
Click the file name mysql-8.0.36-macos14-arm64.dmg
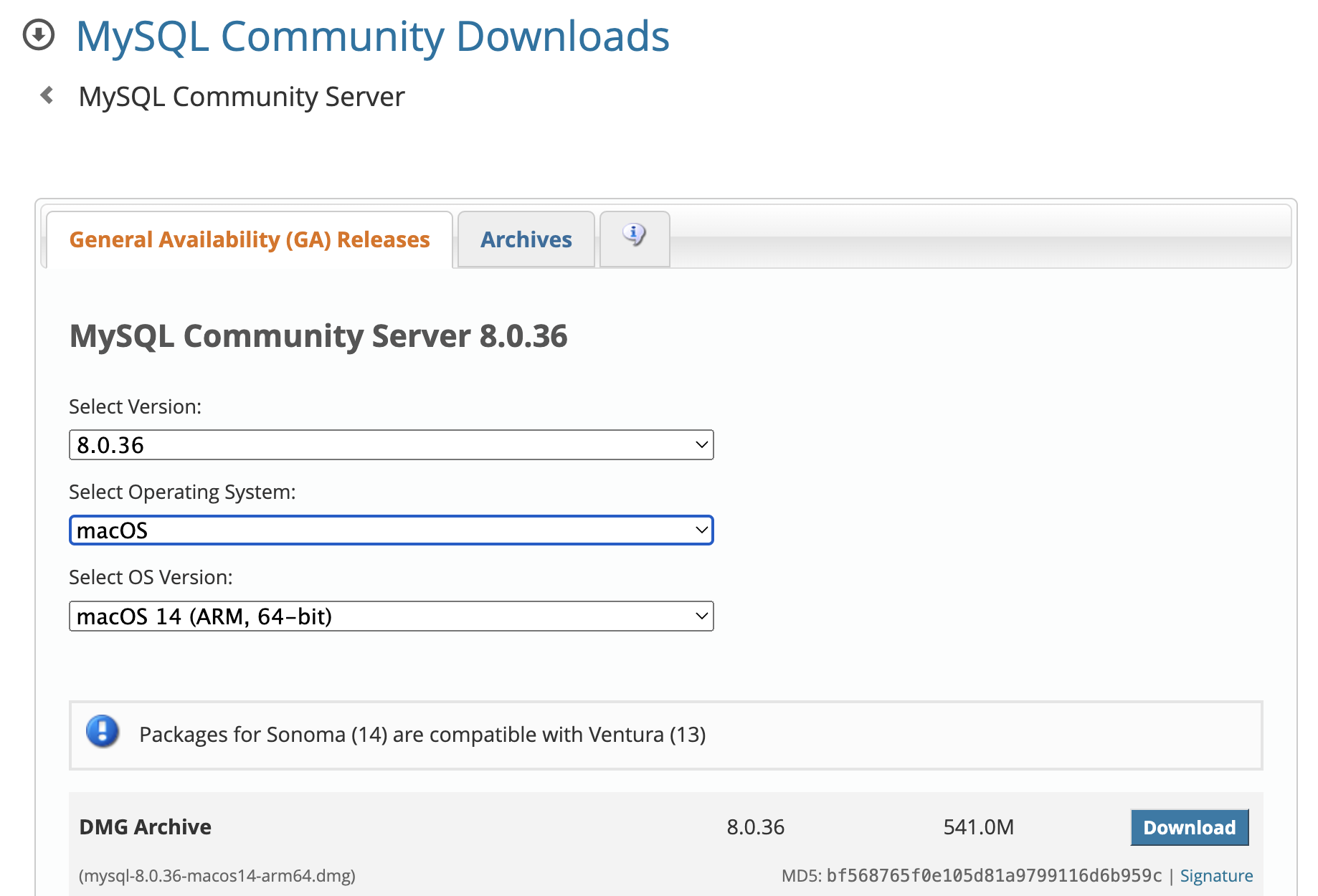click(217, 875)
